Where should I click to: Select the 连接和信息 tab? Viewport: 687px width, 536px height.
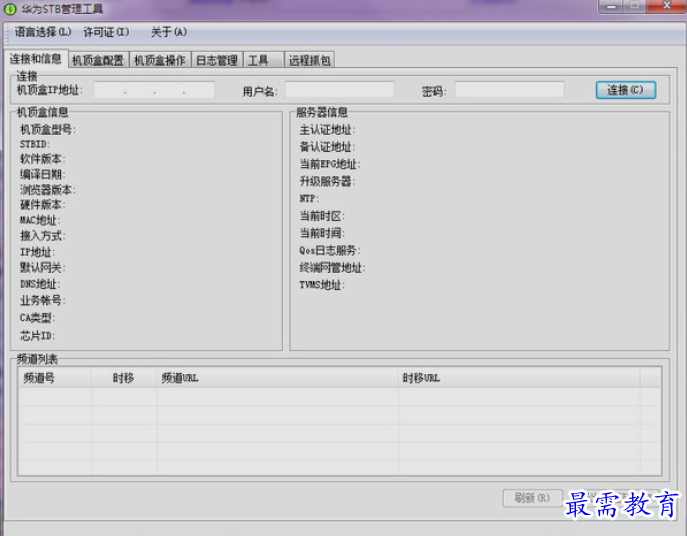36,59
